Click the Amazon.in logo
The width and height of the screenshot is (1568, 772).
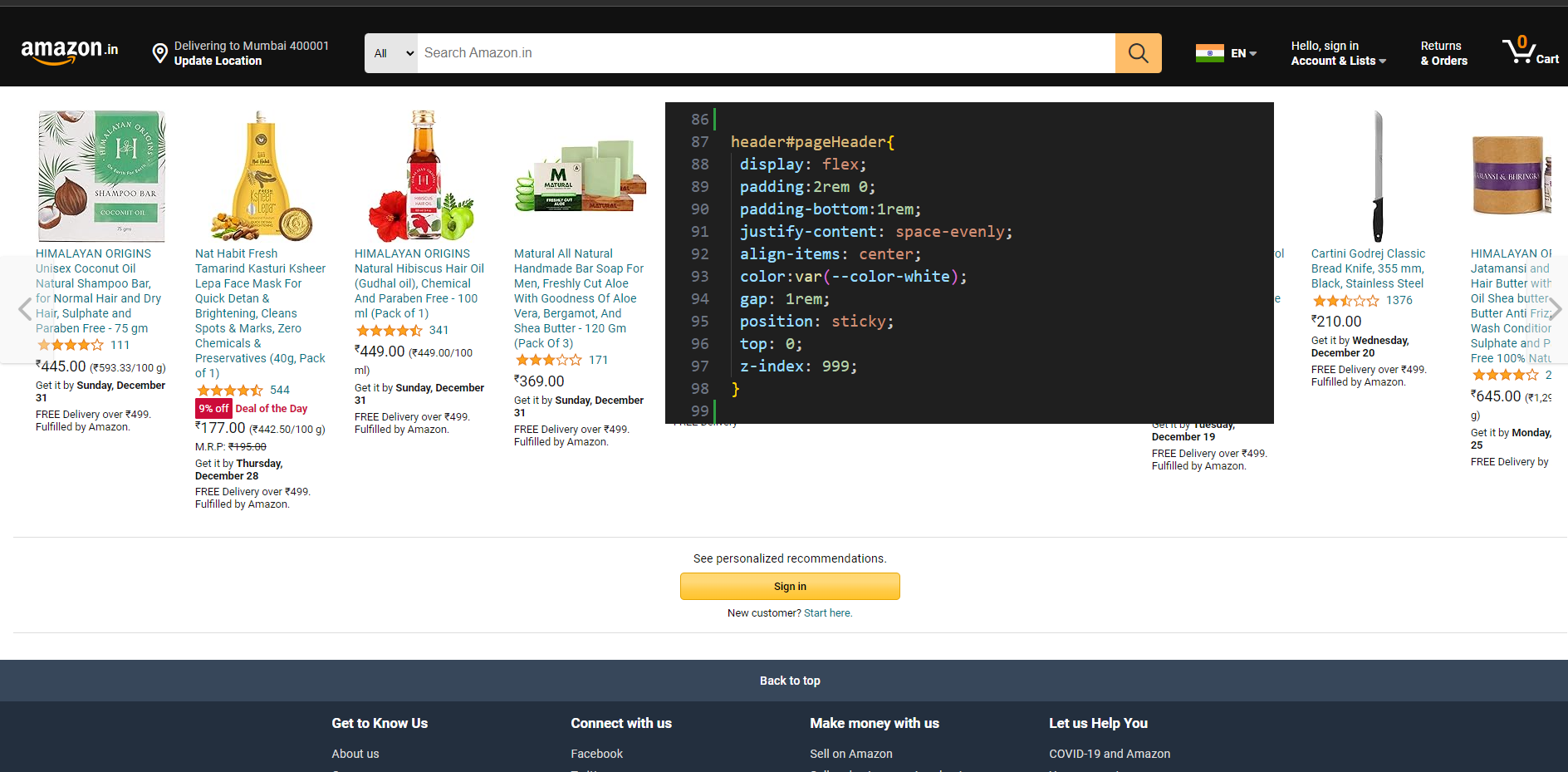pyautogui.click(x=70, y=52)
